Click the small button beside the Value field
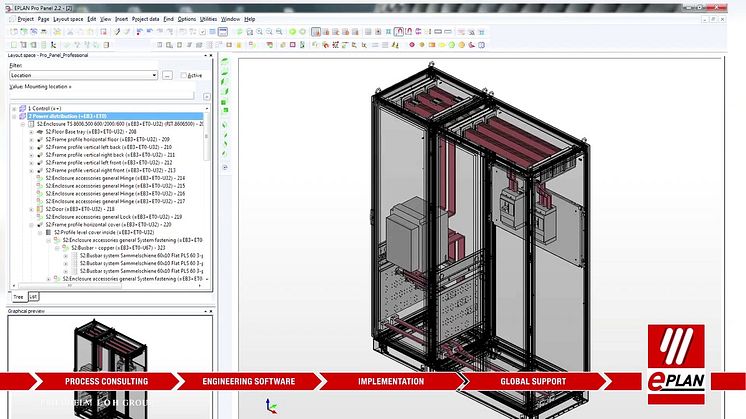Screen dimensions: 746x419 point(206,96)
